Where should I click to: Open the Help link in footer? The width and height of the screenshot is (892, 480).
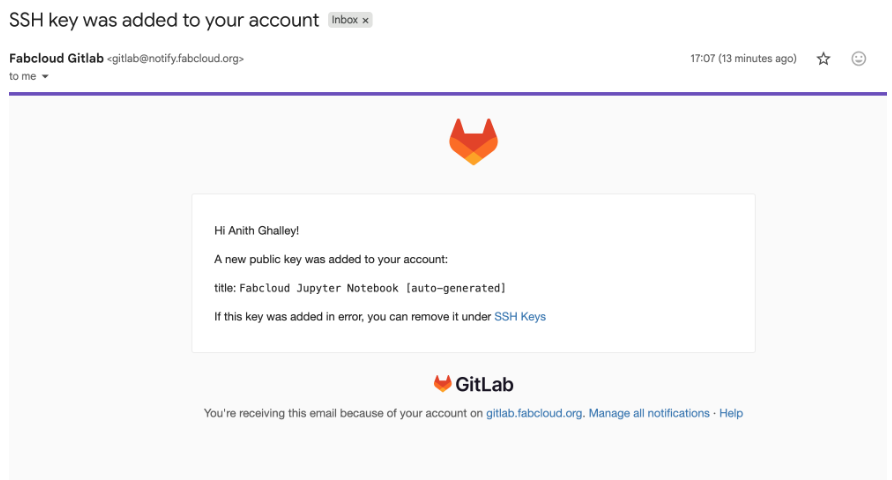pos(731,413)
